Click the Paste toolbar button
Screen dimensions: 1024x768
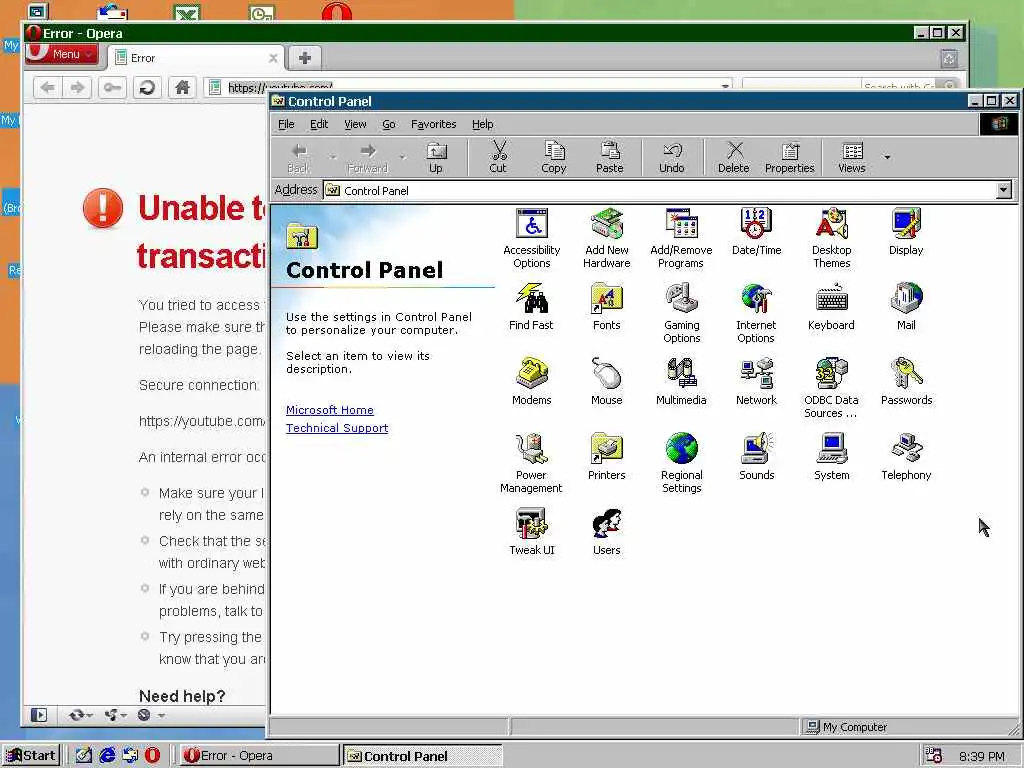(610, 157)
